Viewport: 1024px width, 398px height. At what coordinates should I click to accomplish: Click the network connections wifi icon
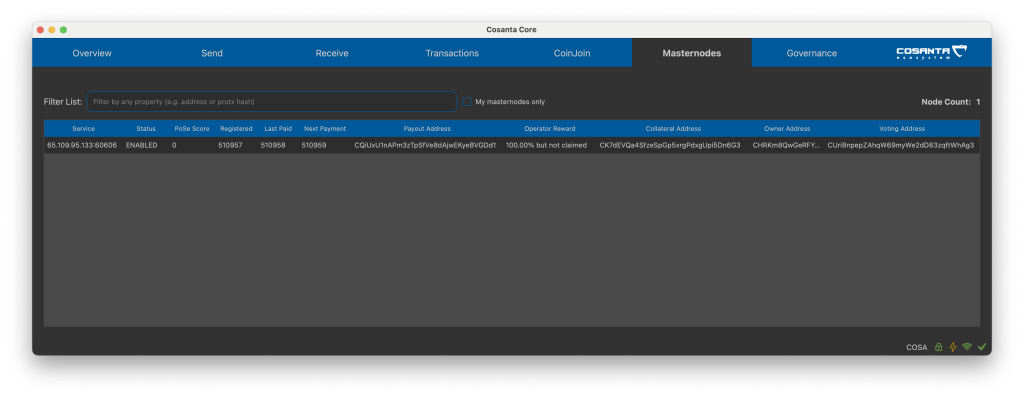click(x=967, y=347)
